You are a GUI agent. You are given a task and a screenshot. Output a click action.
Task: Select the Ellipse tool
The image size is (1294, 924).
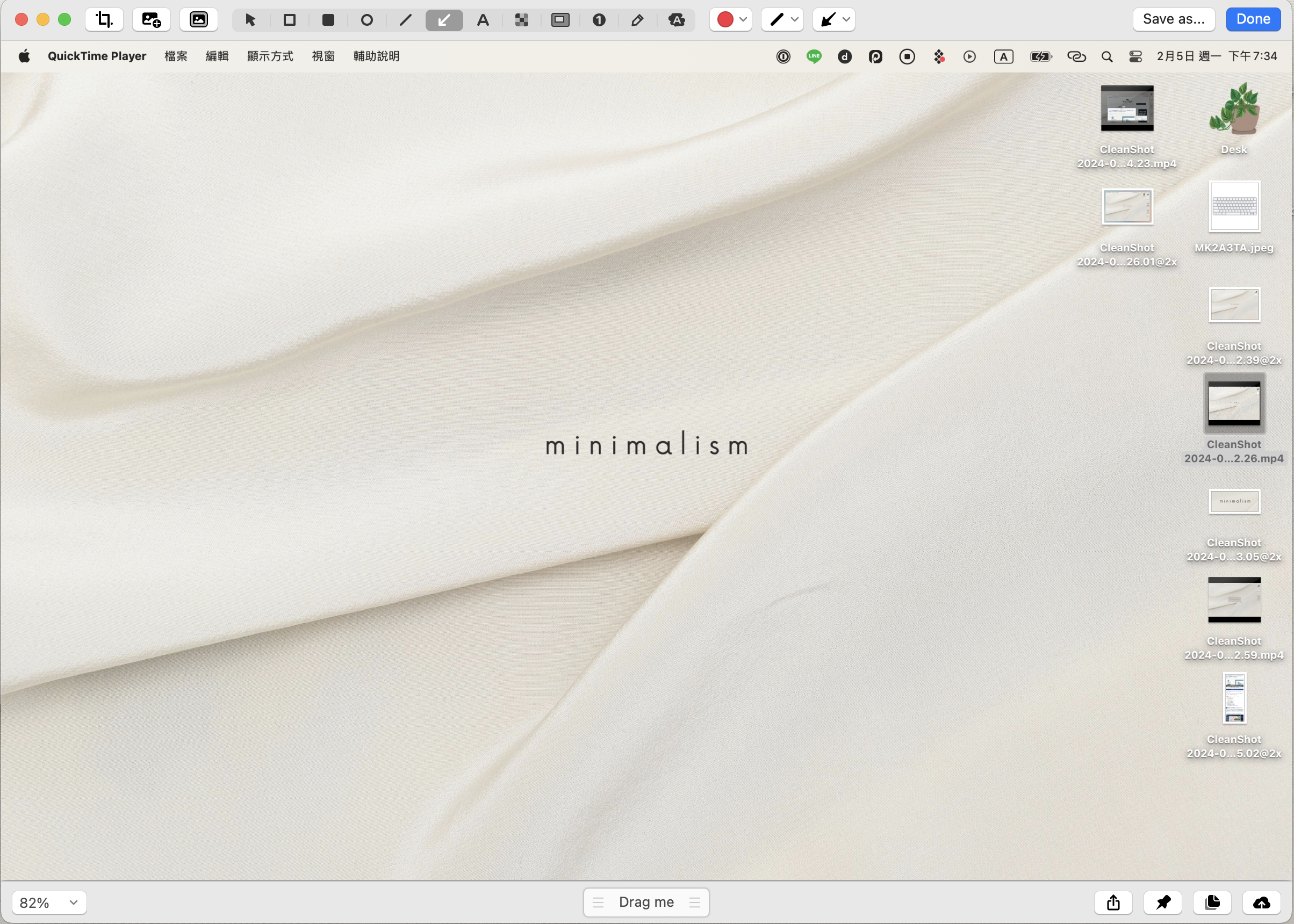point(366,20)
